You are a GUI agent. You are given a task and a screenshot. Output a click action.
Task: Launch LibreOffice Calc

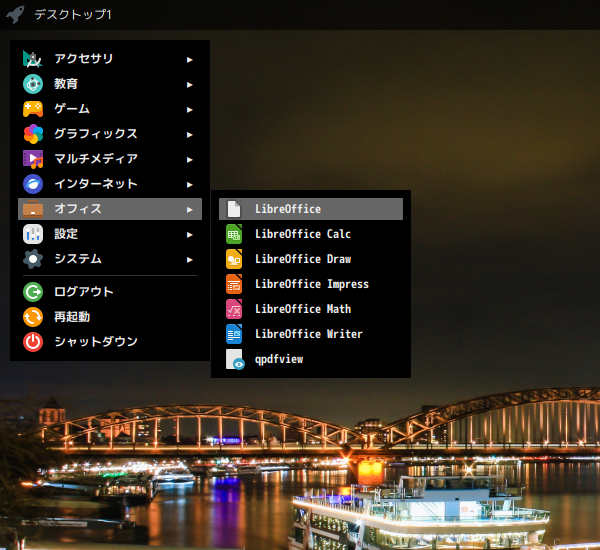point(311,234)
